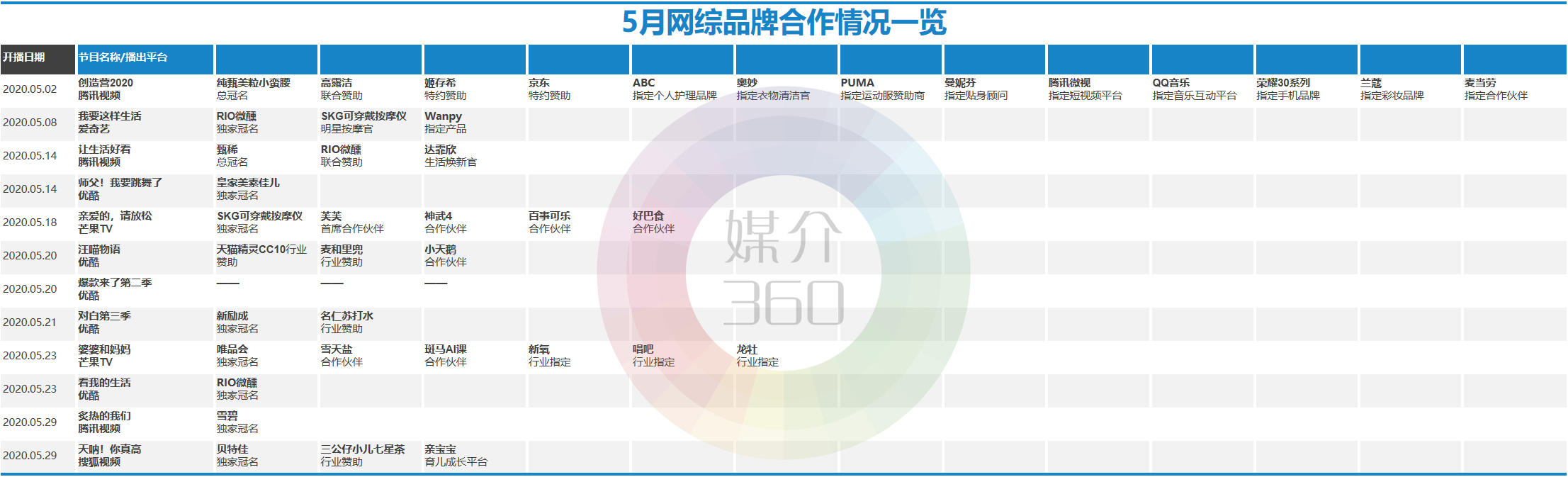The height and width of the screenshot is (477, 1568).
Task: Select the SKG可穿戴按摩仪 明星按摩官 cell
Action: [x=371, y=123]
